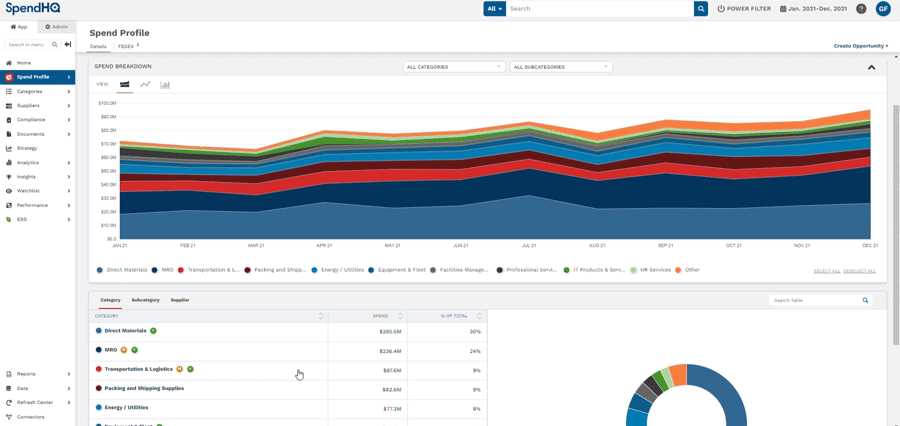Select the stacked area chart view icon
The height and width of the screenshot is (426, 900).
(x=125, y=84)
